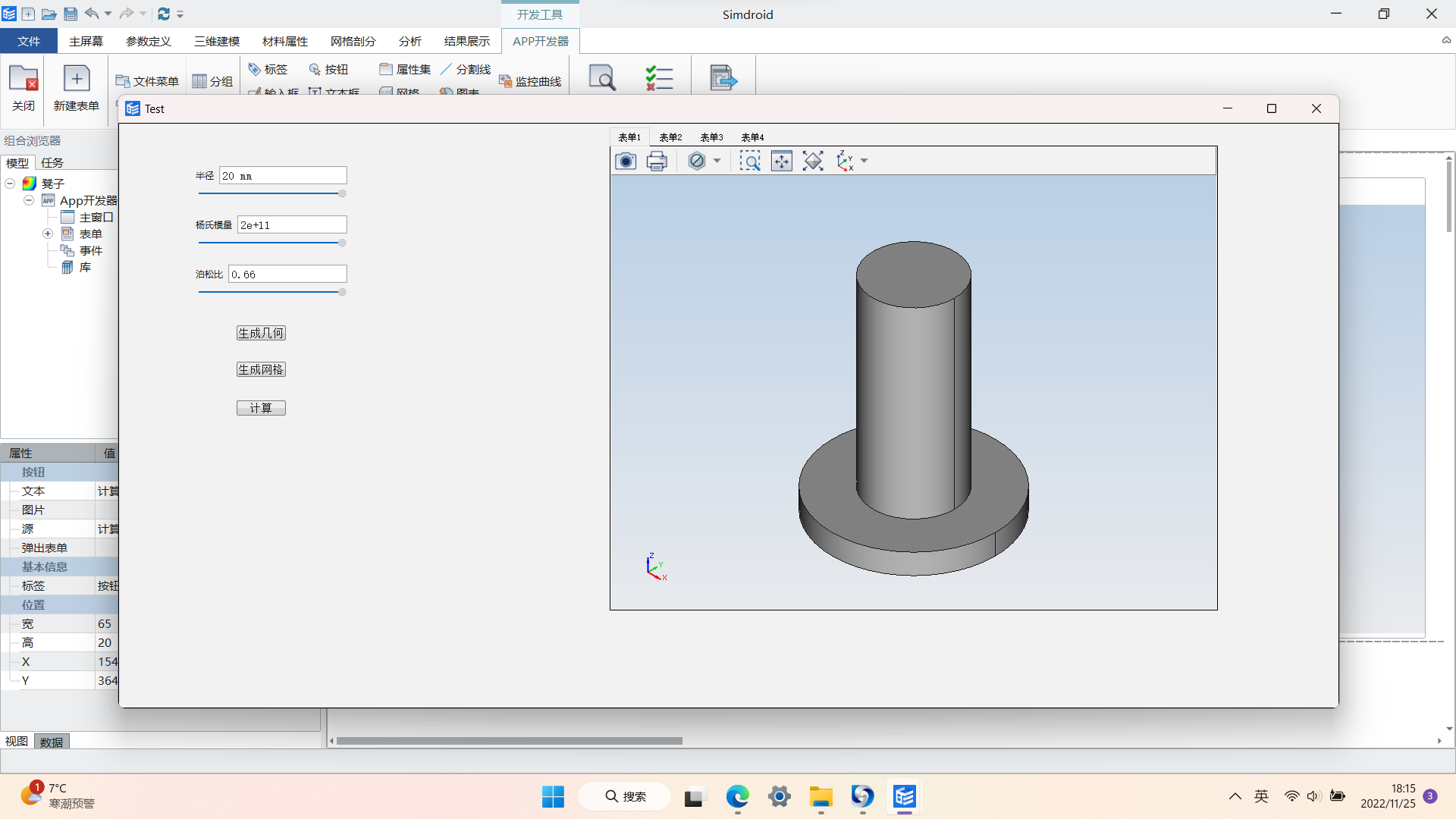Screen dimensions: 1456x819
Task: Switch to the 结果展示 ribbon tab
Action: 467,41
